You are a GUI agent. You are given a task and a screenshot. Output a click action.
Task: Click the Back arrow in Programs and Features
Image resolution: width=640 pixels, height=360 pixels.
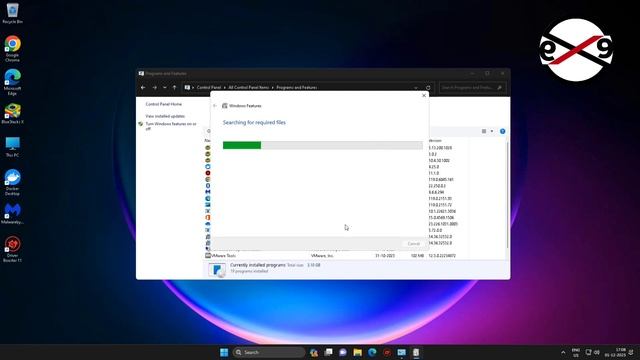click(x=143, y=87)
